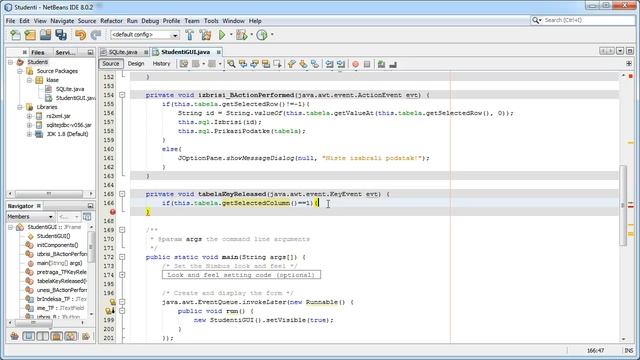Viewport: 640px width, 360px height.
Task: Click the Redo arrow icon
Action: 96,35
